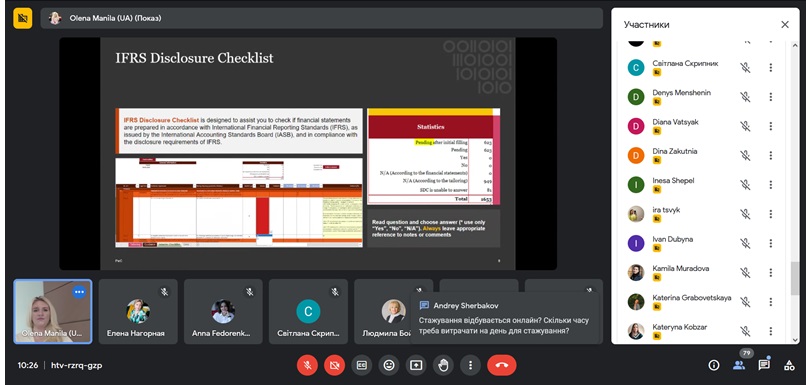
Task: Open the chat messages icon
Action: 764,365
